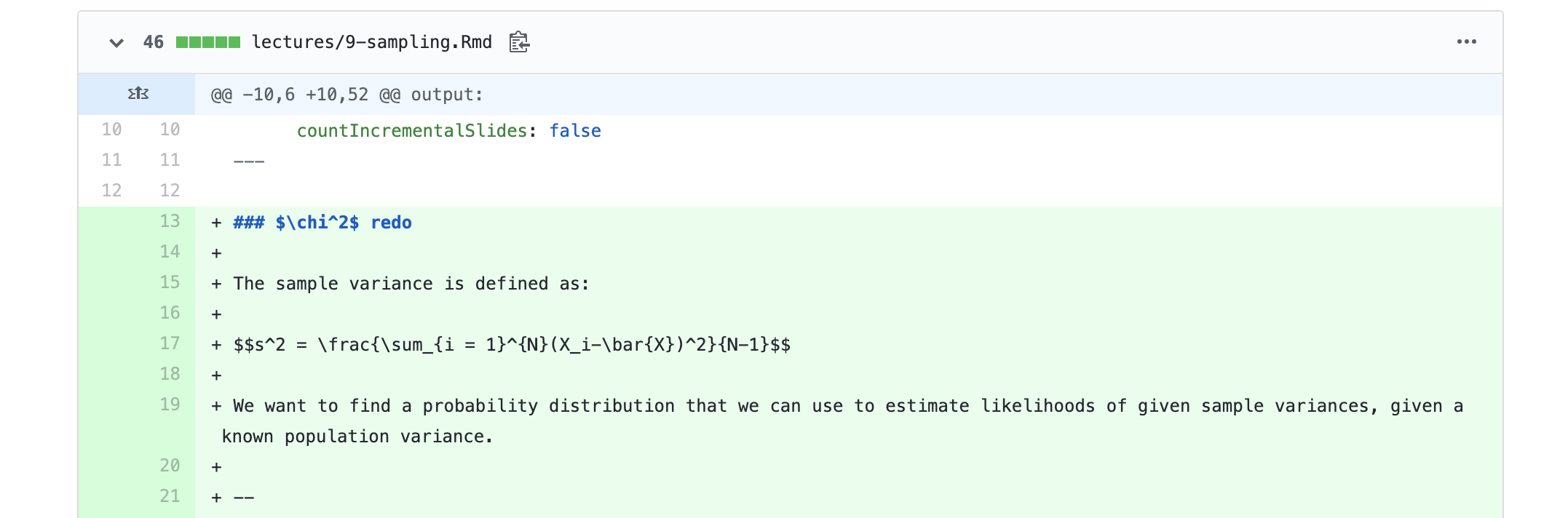Select added line number 17
Screen dimensions: 1568x518
tap(170, 343)
